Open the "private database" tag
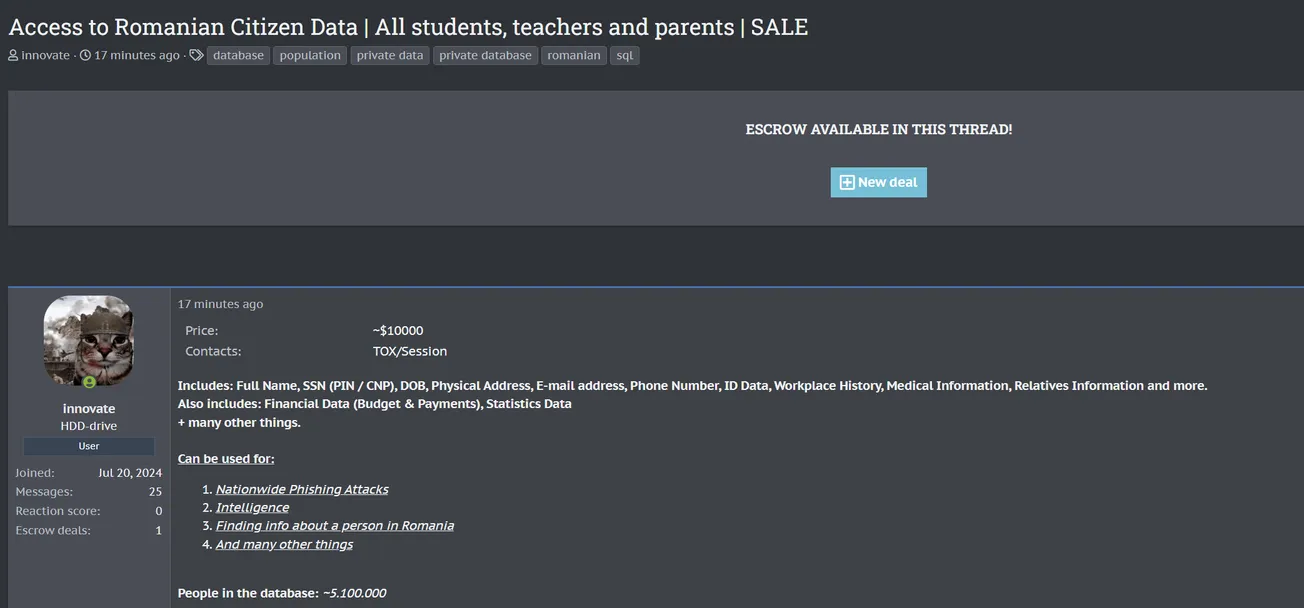The width and height of the screenshot is (1304, 608). tap(485, 56)
